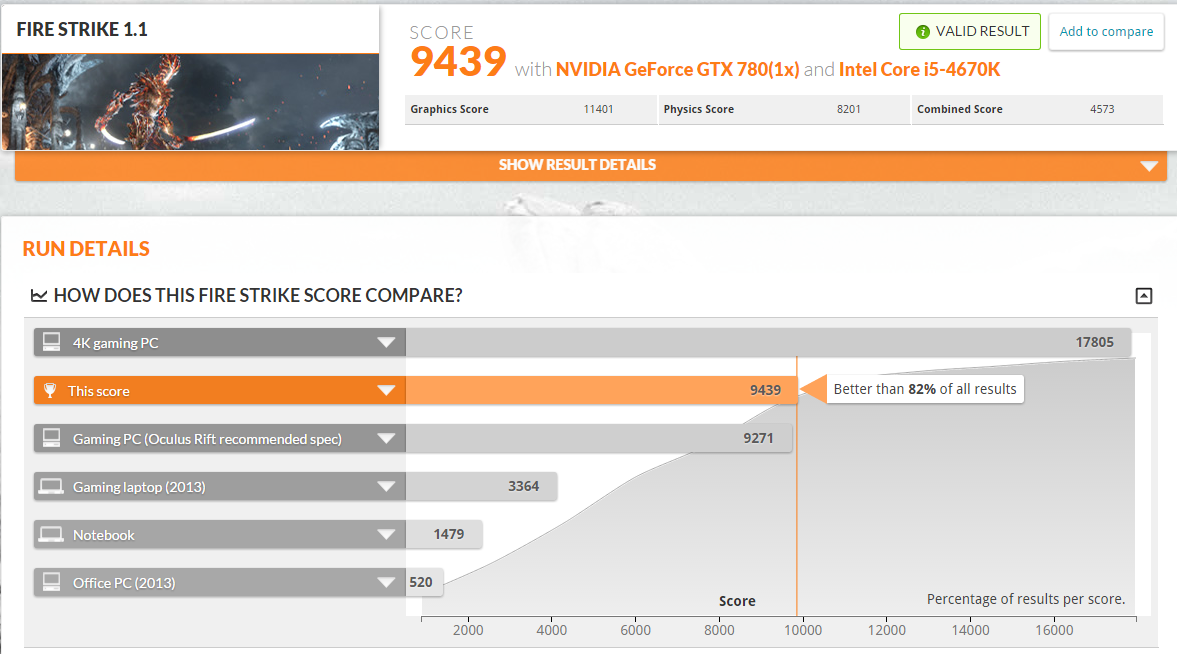Click the 17805 score bar value
The width and height of the screenshot is (1177, 654).
tap(1094, 342)
